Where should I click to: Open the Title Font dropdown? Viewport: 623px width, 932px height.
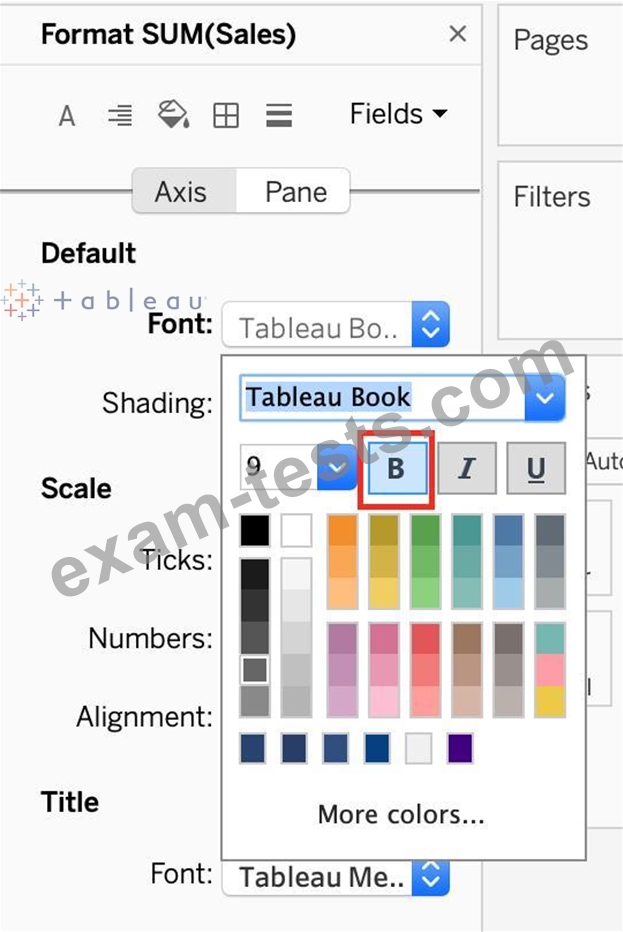[x=334, y=877]
